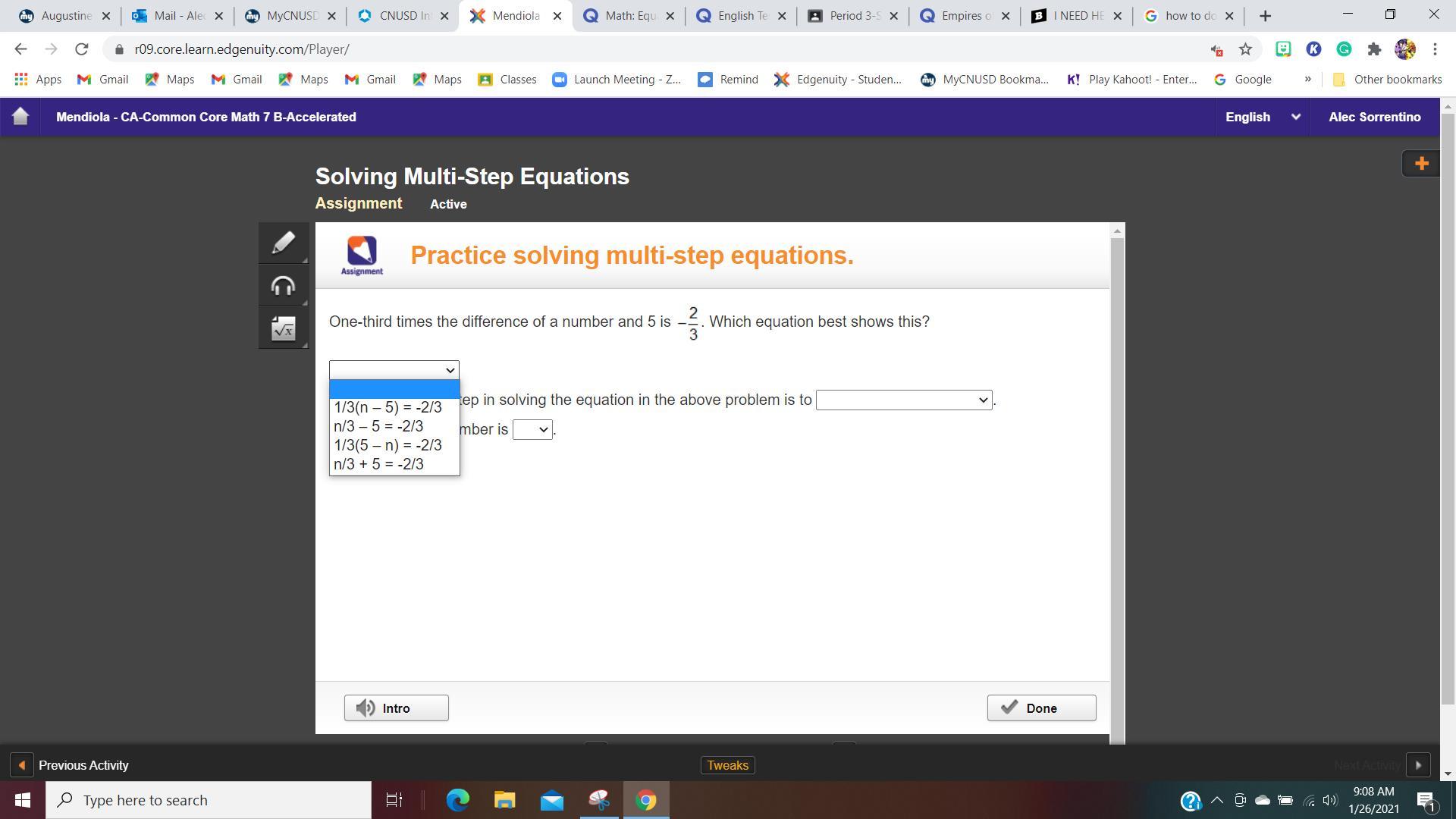
Task: Open the Chrome extensions puzzle icon
Action: click(1374, 49)
